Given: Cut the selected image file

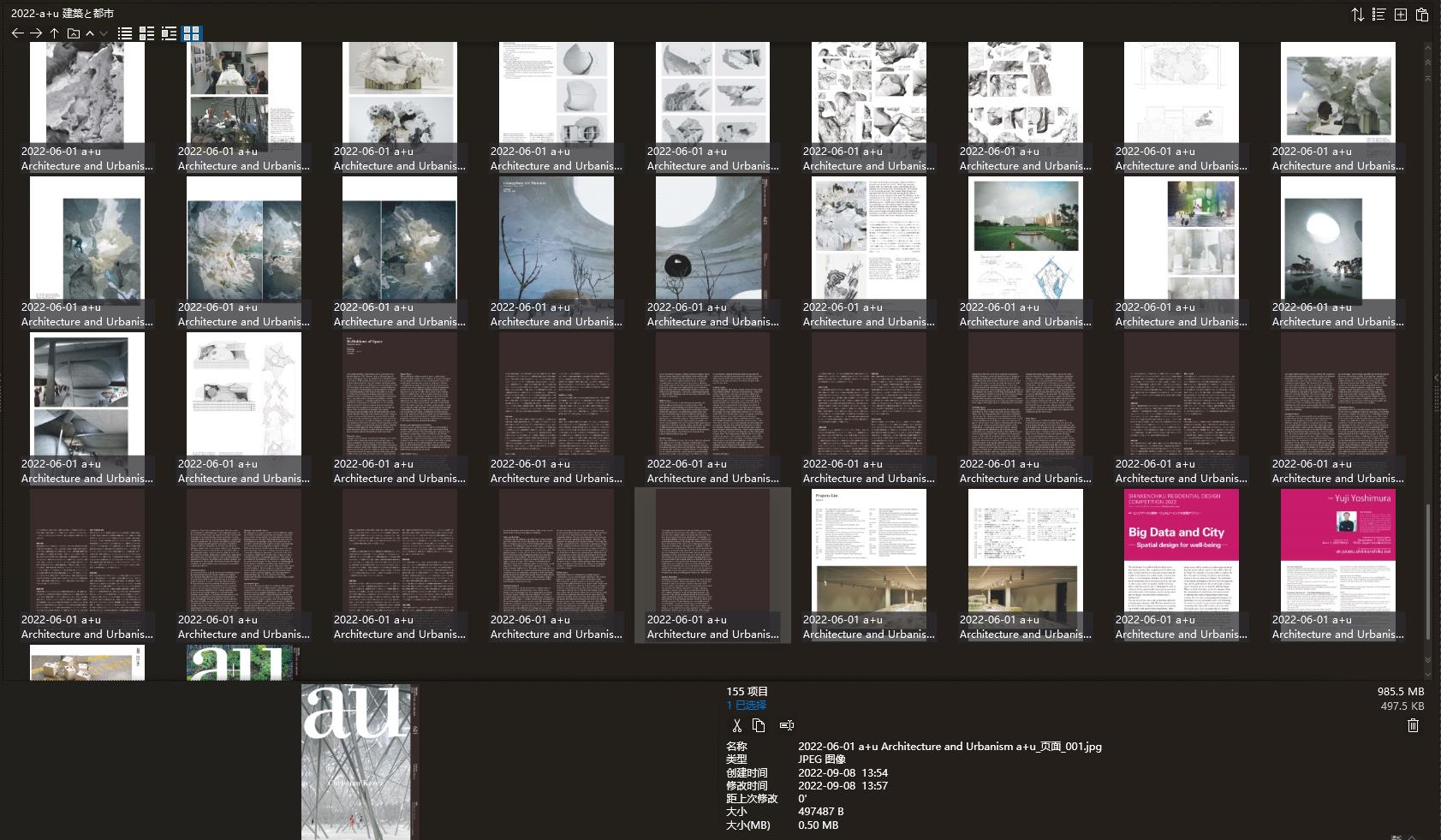Looking at the screenshot, I should (x=736, y=724).
